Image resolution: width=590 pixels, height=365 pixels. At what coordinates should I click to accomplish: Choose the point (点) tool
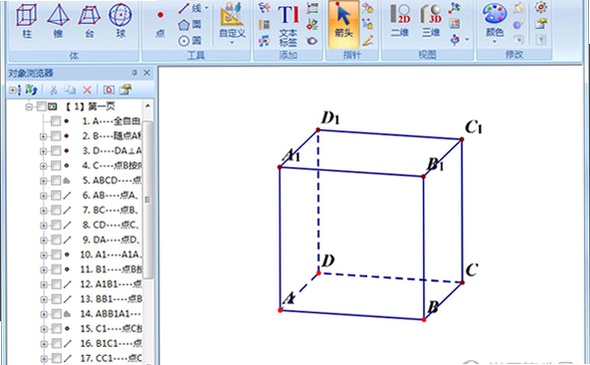pyautogui.click(x=160, y=24)
